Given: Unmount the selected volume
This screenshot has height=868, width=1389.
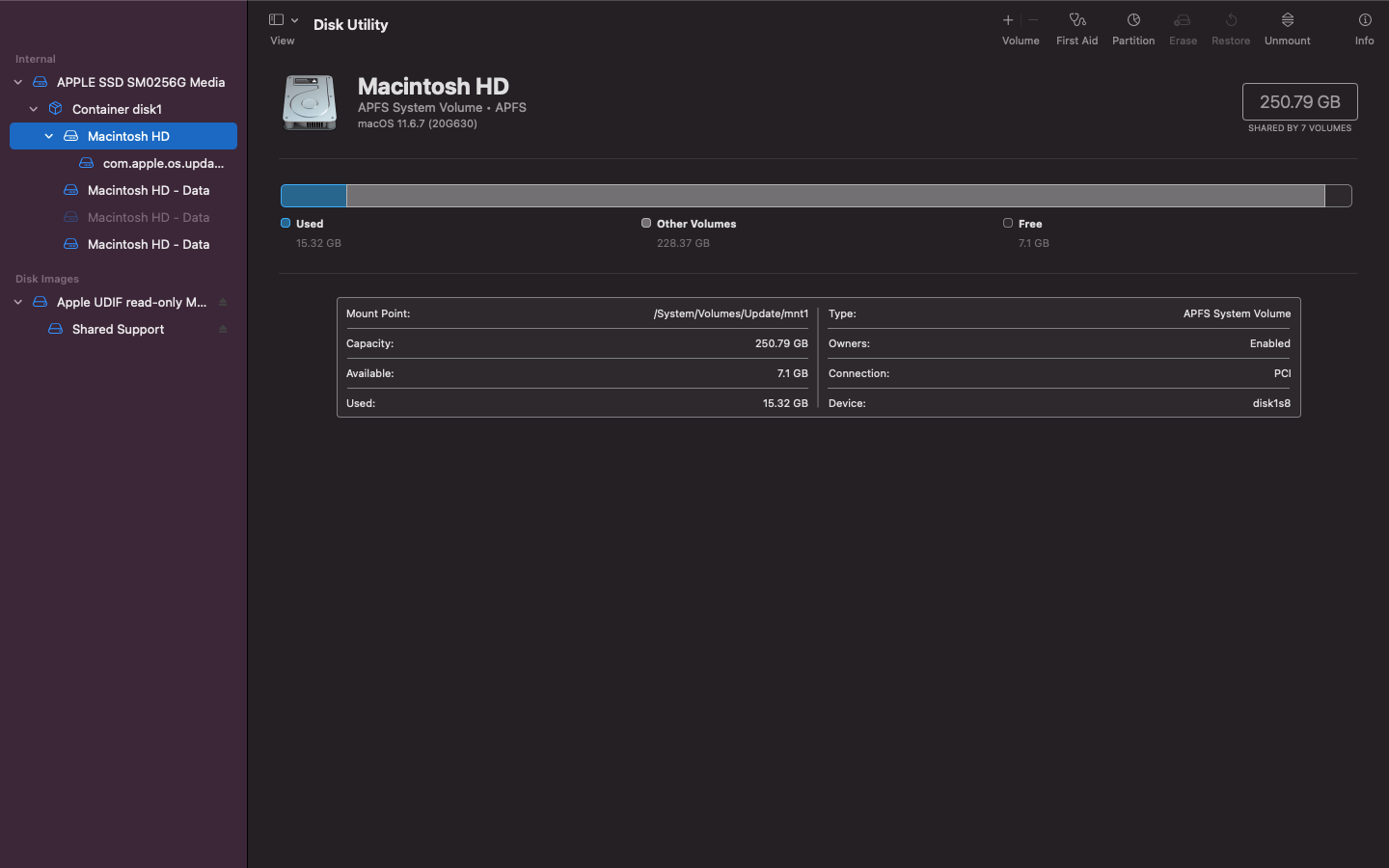Looking at the screenshot, I should tap(1288, 19).
